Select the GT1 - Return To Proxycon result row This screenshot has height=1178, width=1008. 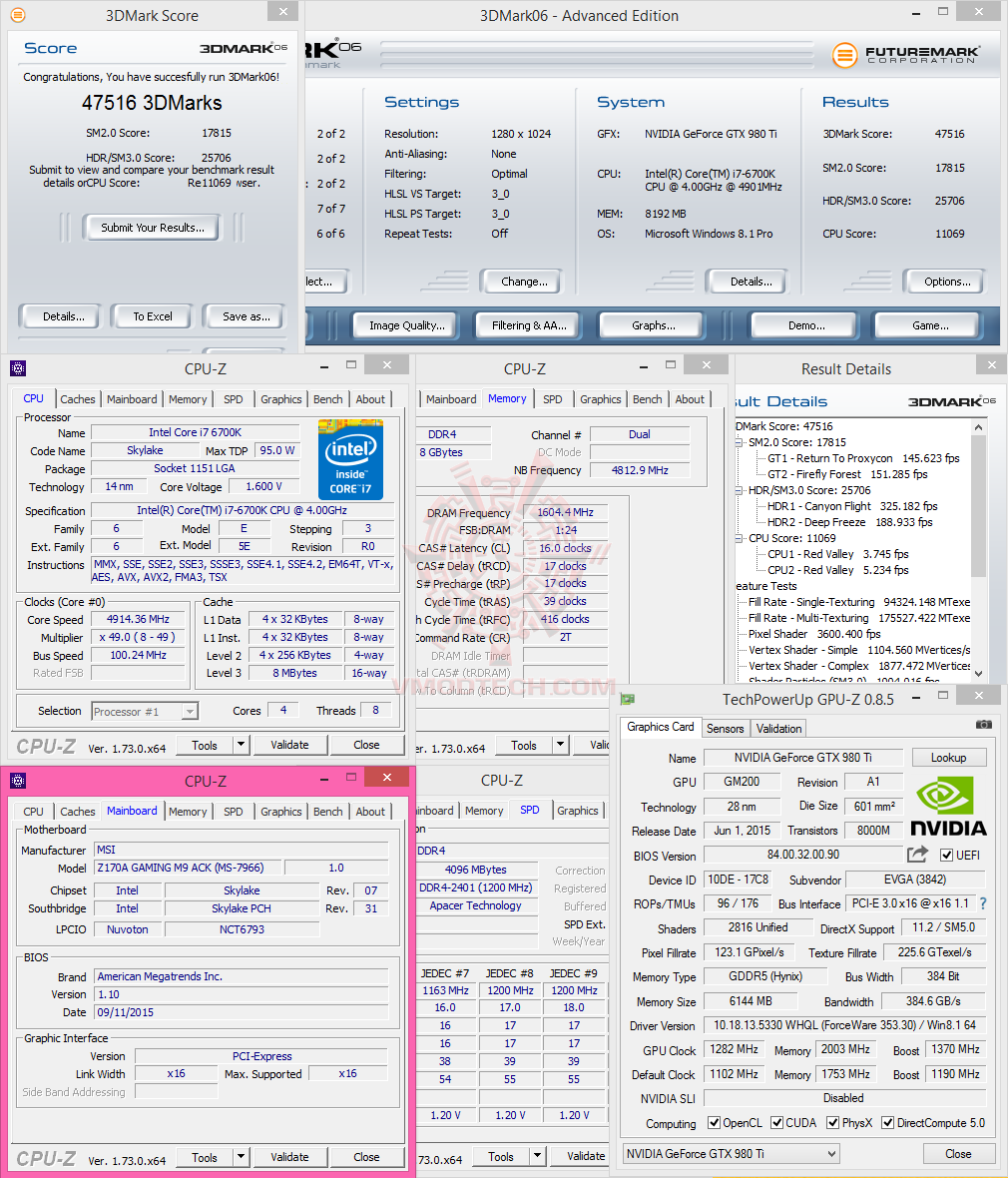coord(863,458)
